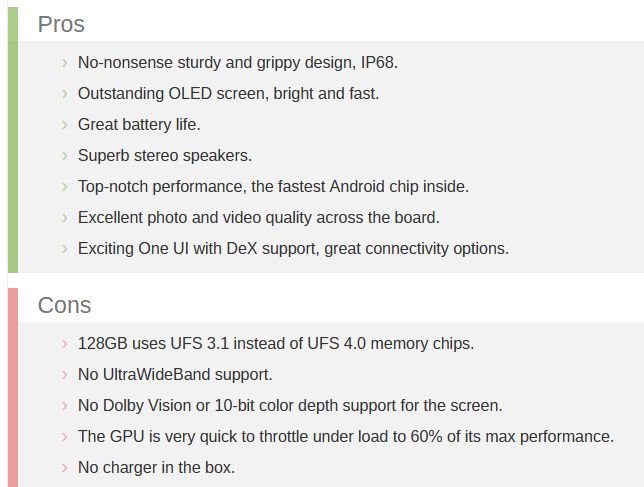644x487 pixels.
Task: Click the "No-nonsense sturdy and grippy design" text
Action: pos(237,63)
